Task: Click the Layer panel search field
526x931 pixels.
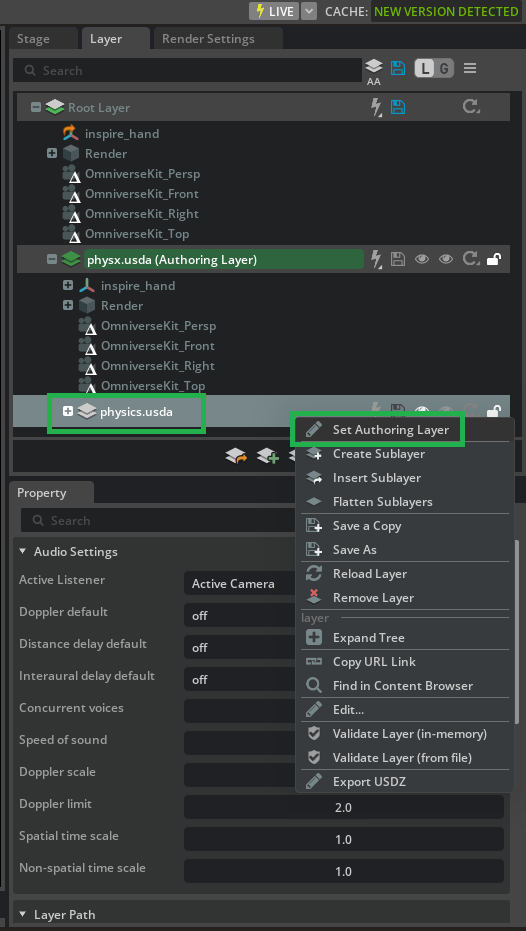Action: click(x=187, y=70)
